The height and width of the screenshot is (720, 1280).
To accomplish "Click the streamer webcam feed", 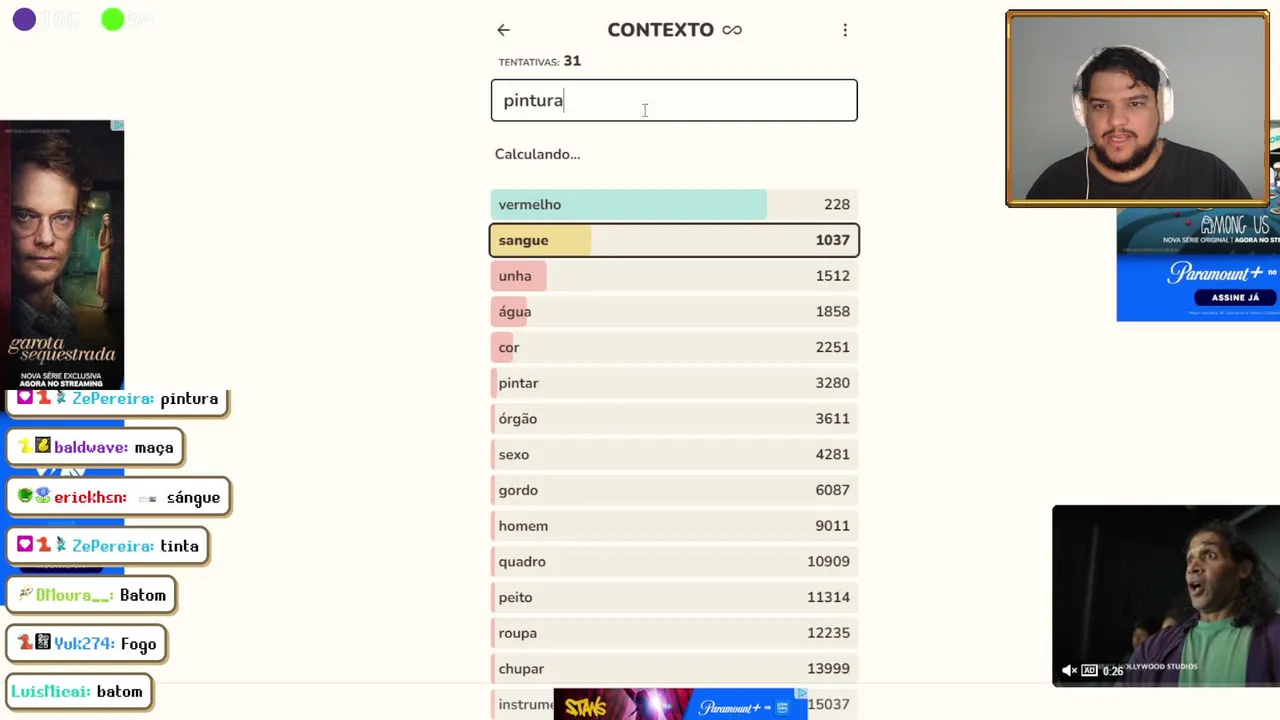I will [x=1137, y=109].
